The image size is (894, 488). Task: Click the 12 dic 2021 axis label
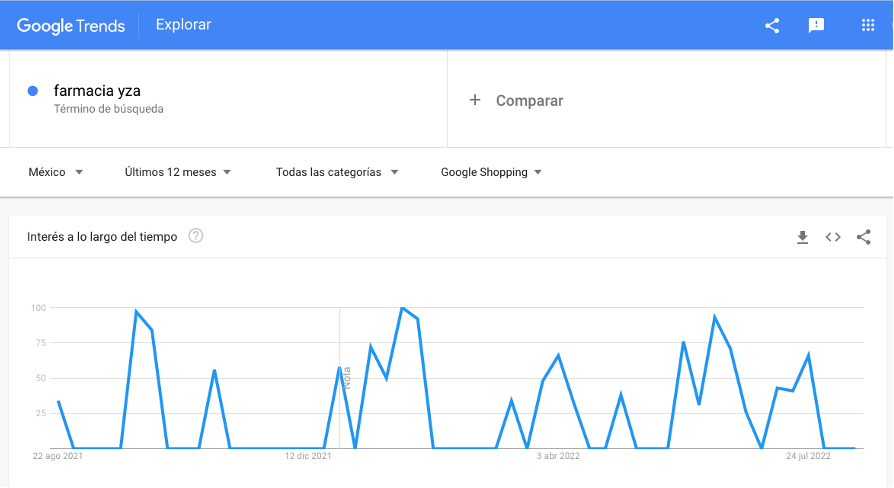[308, 456]
